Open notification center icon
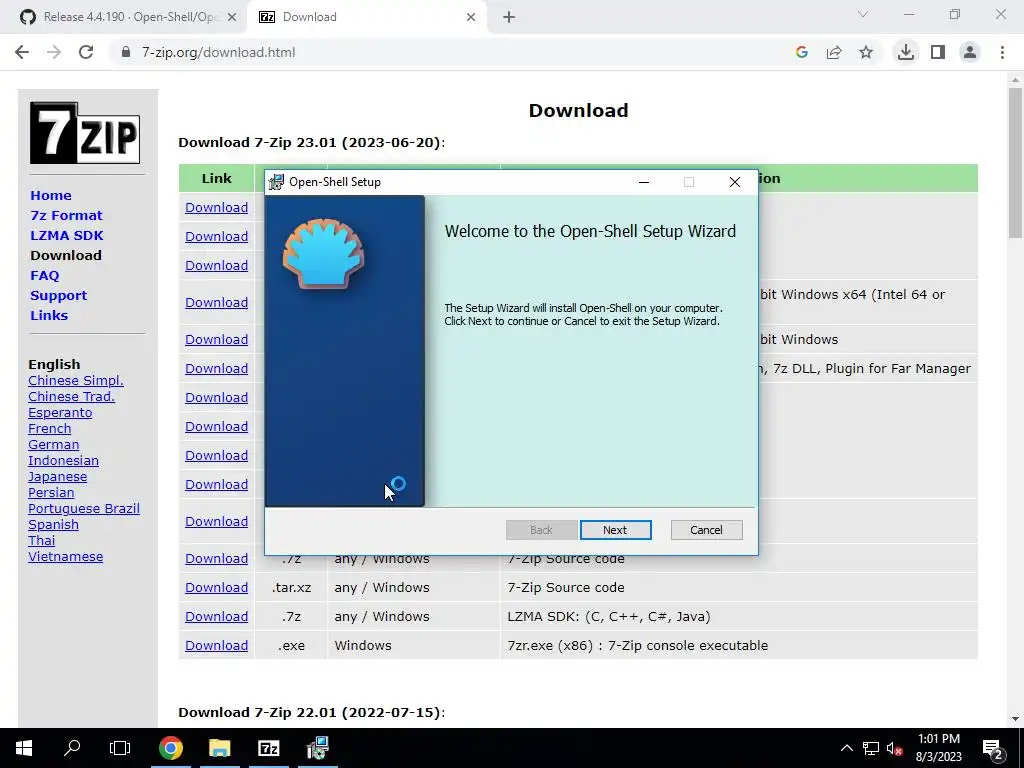The width and height of the screenshot is (1024, 768). pos(993,748)
